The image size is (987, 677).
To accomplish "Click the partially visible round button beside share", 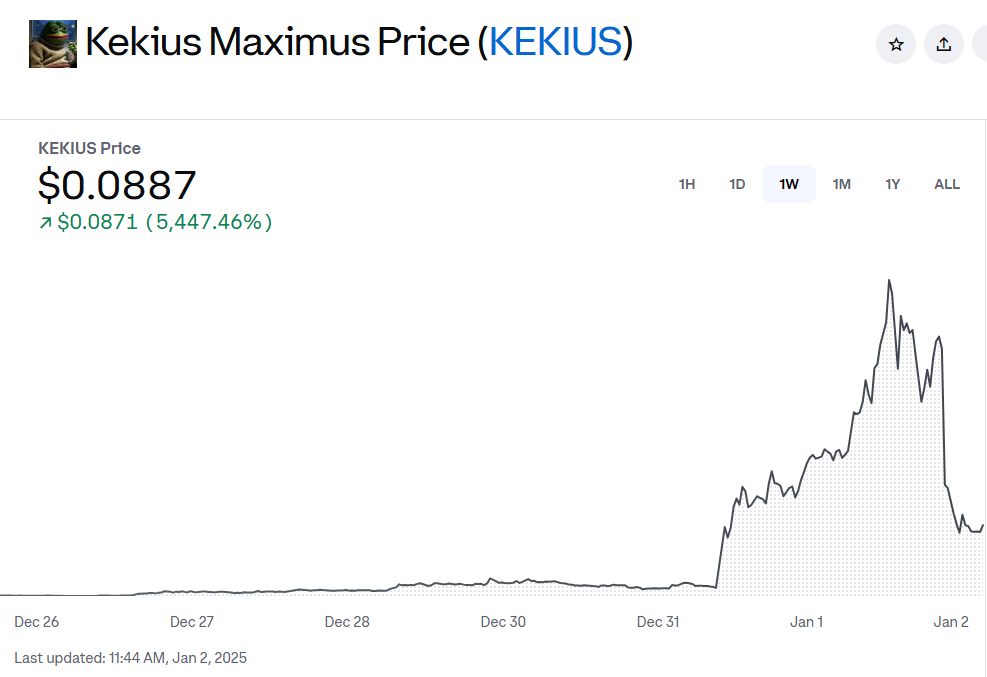I will pyautogui.click(x=980, y=44).
